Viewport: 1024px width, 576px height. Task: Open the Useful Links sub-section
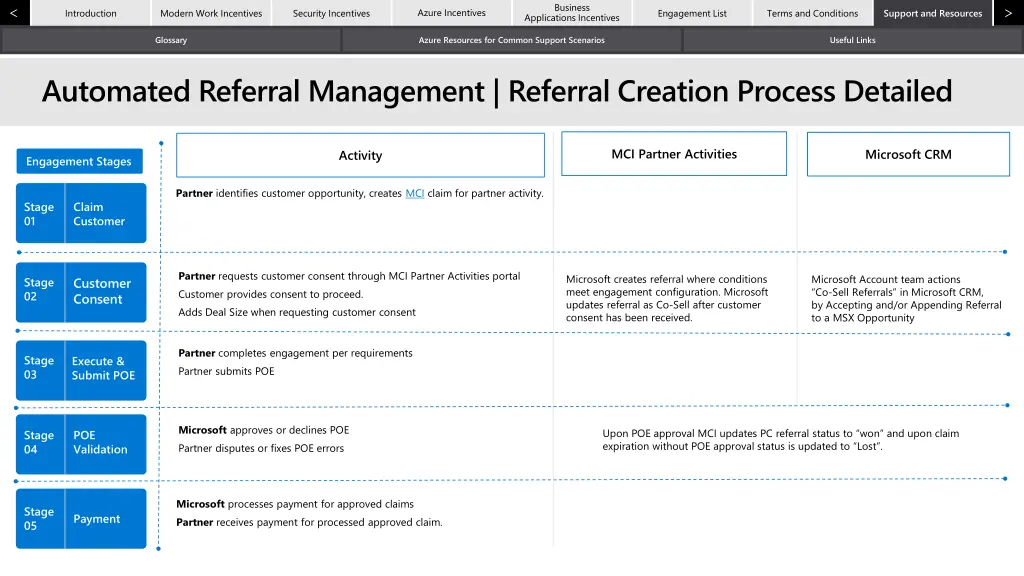852,40
